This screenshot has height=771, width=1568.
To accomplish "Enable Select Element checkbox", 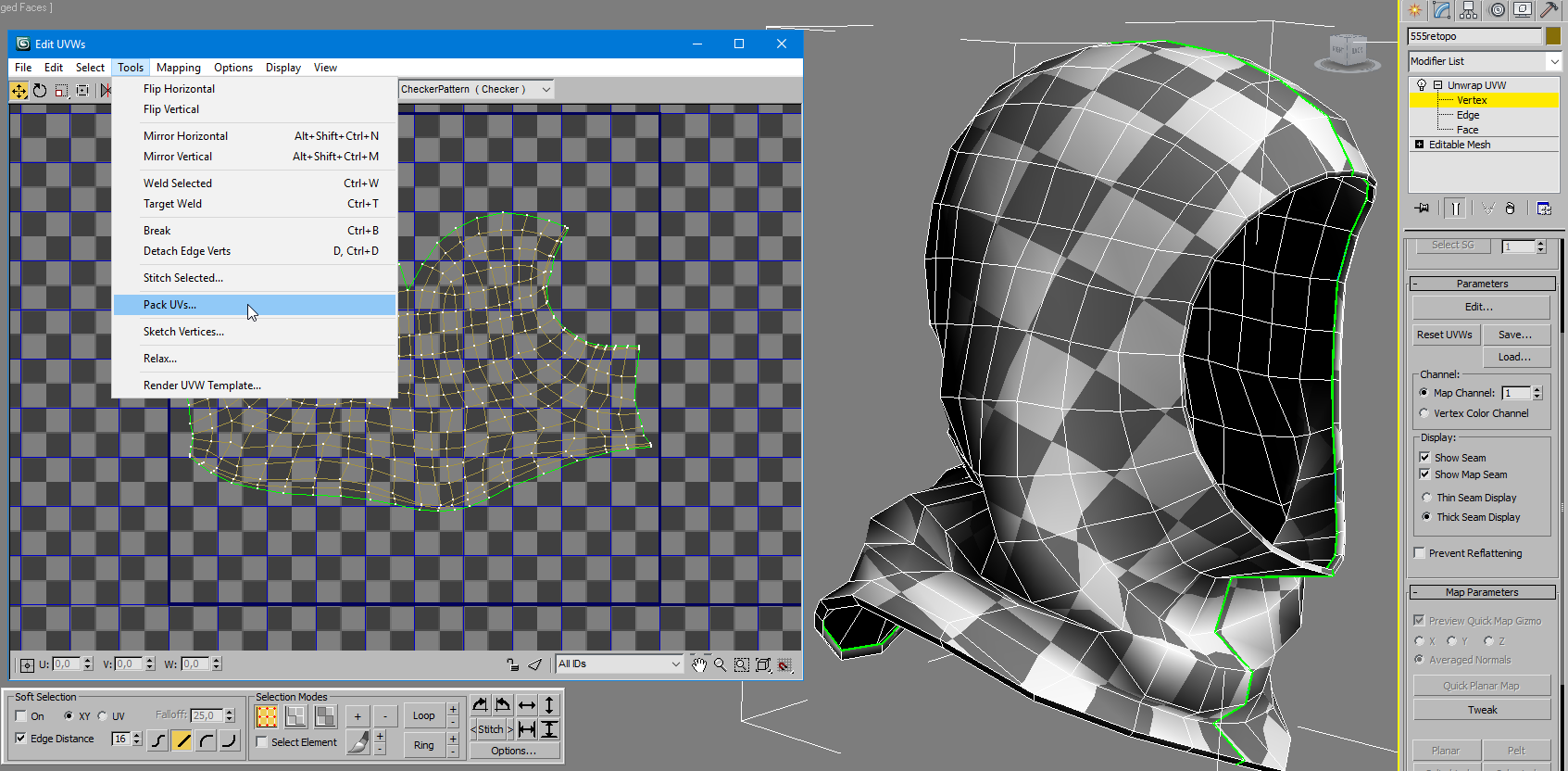I will tap(262, 742).
